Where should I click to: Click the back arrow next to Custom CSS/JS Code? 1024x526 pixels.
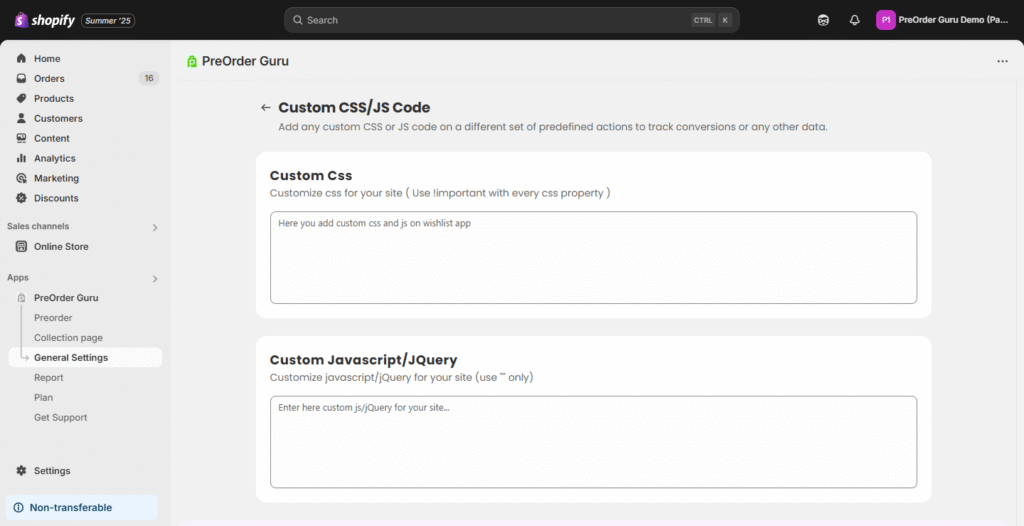(x=265, y=108)
